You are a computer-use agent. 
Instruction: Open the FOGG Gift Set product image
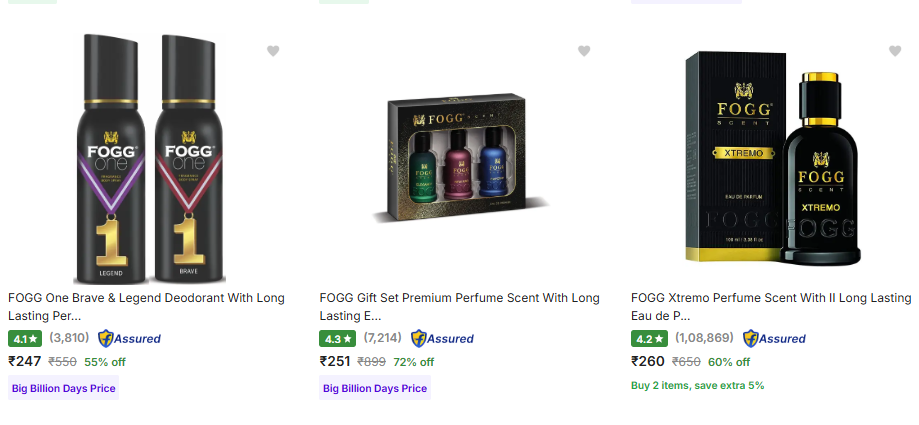[x=460, y=160]
